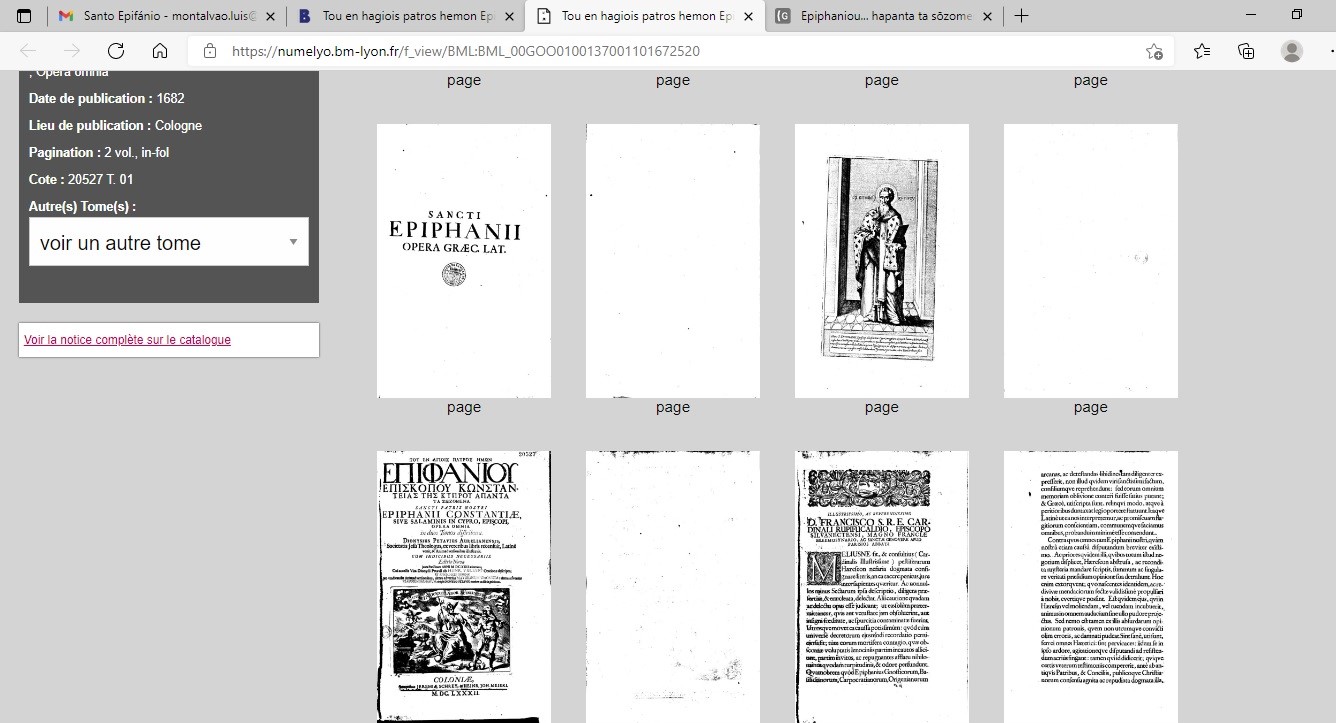Open a new browser tab
1336x723 pixels.
1021,16
